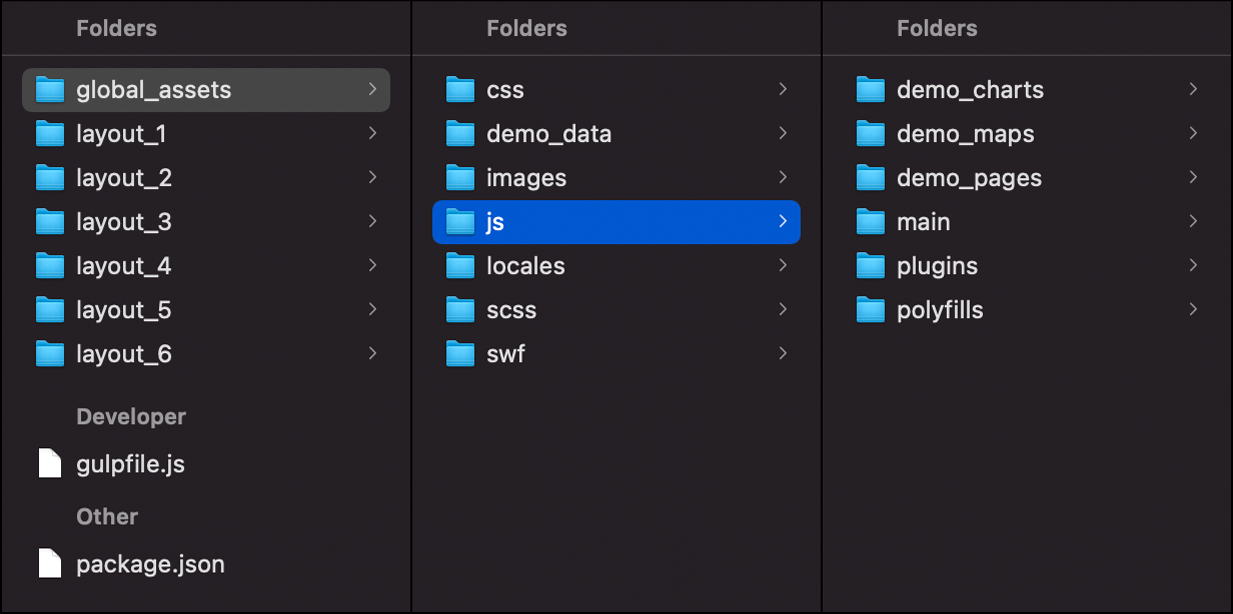Select the layout_6 folder
Image resolution: width=1233 pixels, height=614 pixels.
pos(206,354)
